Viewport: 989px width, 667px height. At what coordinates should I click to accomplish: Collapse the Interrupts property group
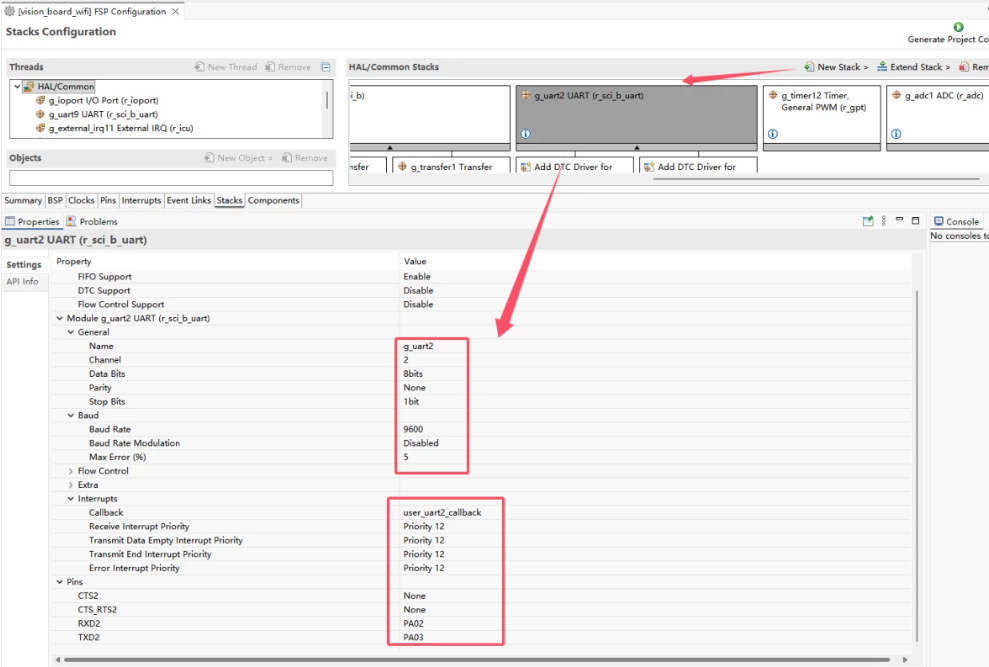pyautogui.click(x=71, y=499)
